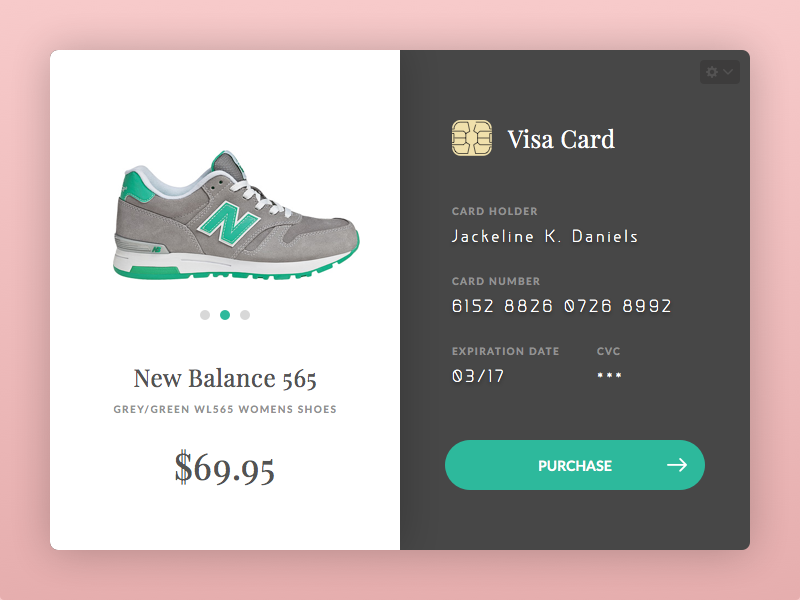The image size is (800, 600).
Task: Expand the settings chevron dropdown arrow
Action: 728,72
